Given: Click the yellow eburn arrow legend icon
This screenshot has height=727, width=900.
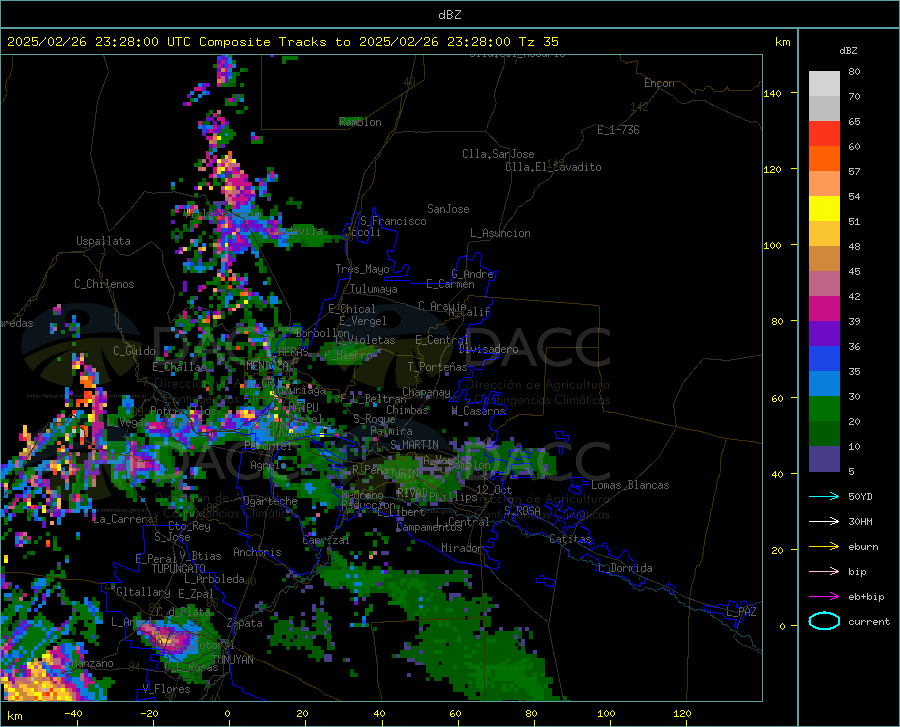Looking at the screenshot, I should tap(824, 546).
